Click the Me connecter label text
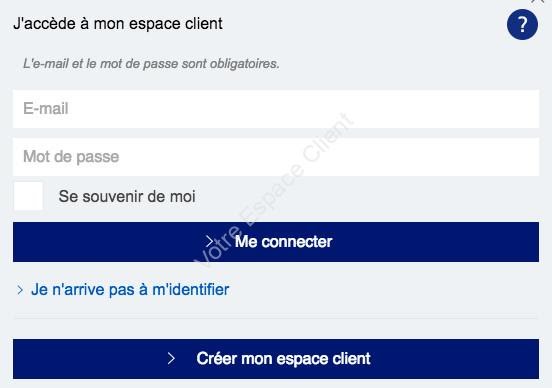 tap(283, 242)
